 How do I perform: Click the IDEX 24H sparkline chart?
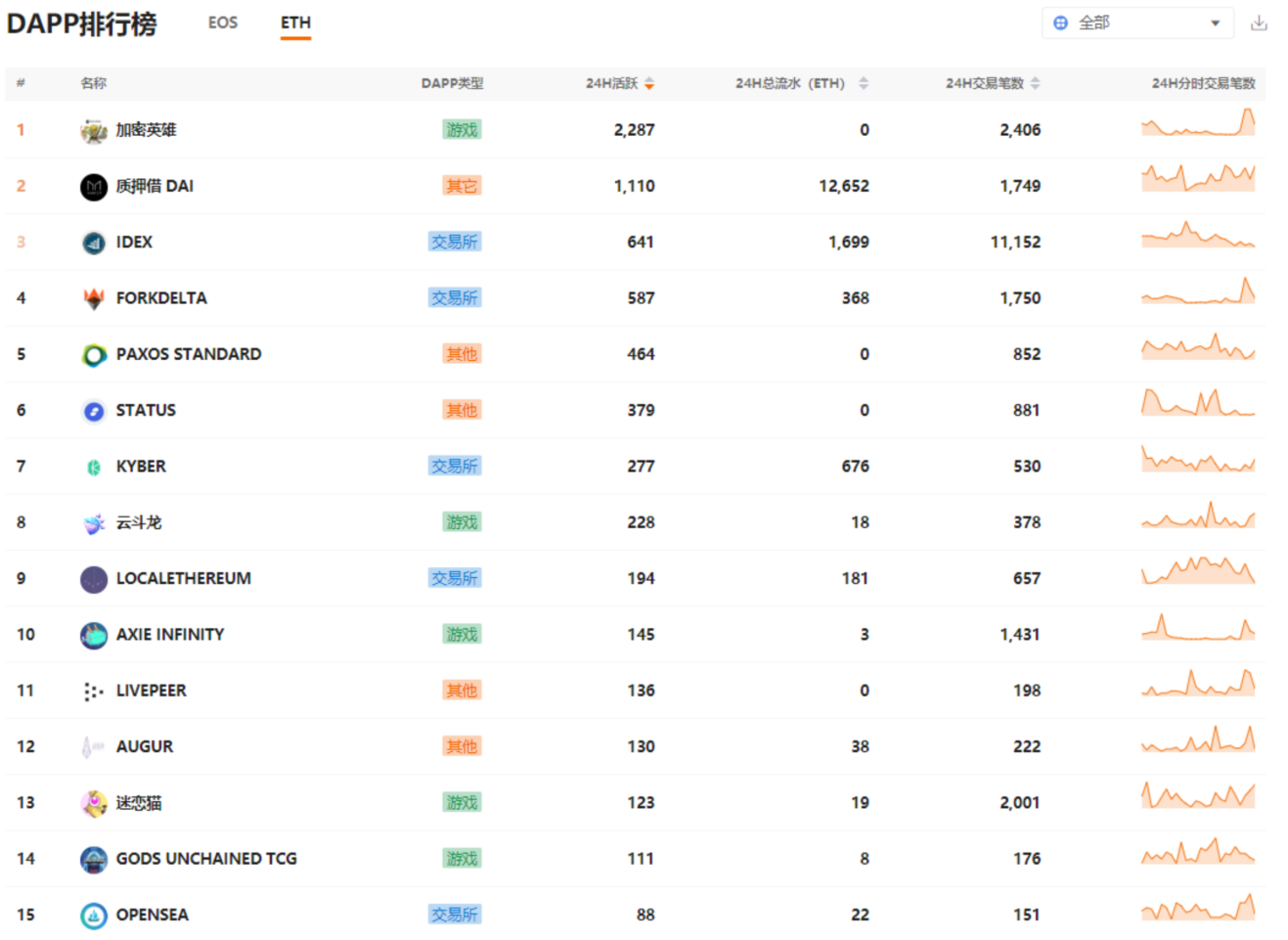pos(1198,235)
